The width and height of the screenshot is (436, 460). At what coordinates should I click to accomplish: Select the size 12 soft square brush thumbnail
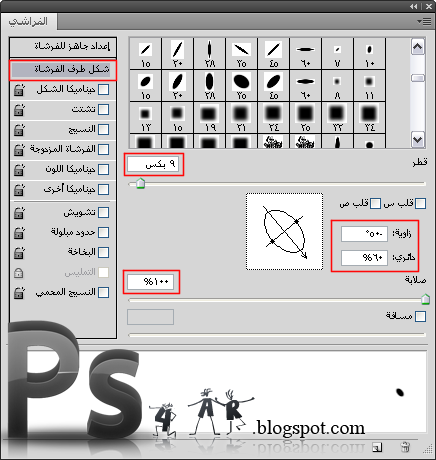tap(145, 117)
